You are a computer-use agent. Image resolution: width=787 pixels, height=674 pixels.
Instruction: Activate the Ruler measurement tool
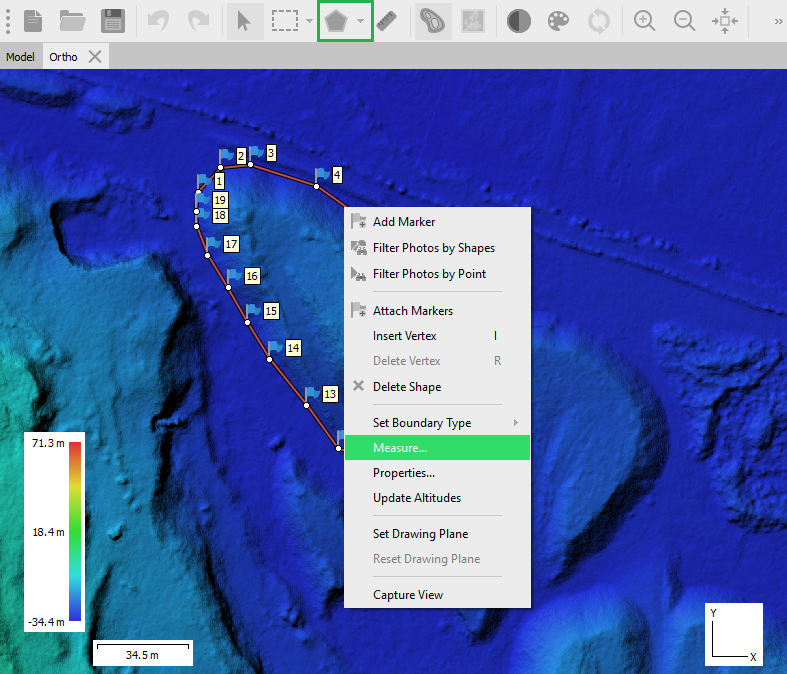(388, 21)
